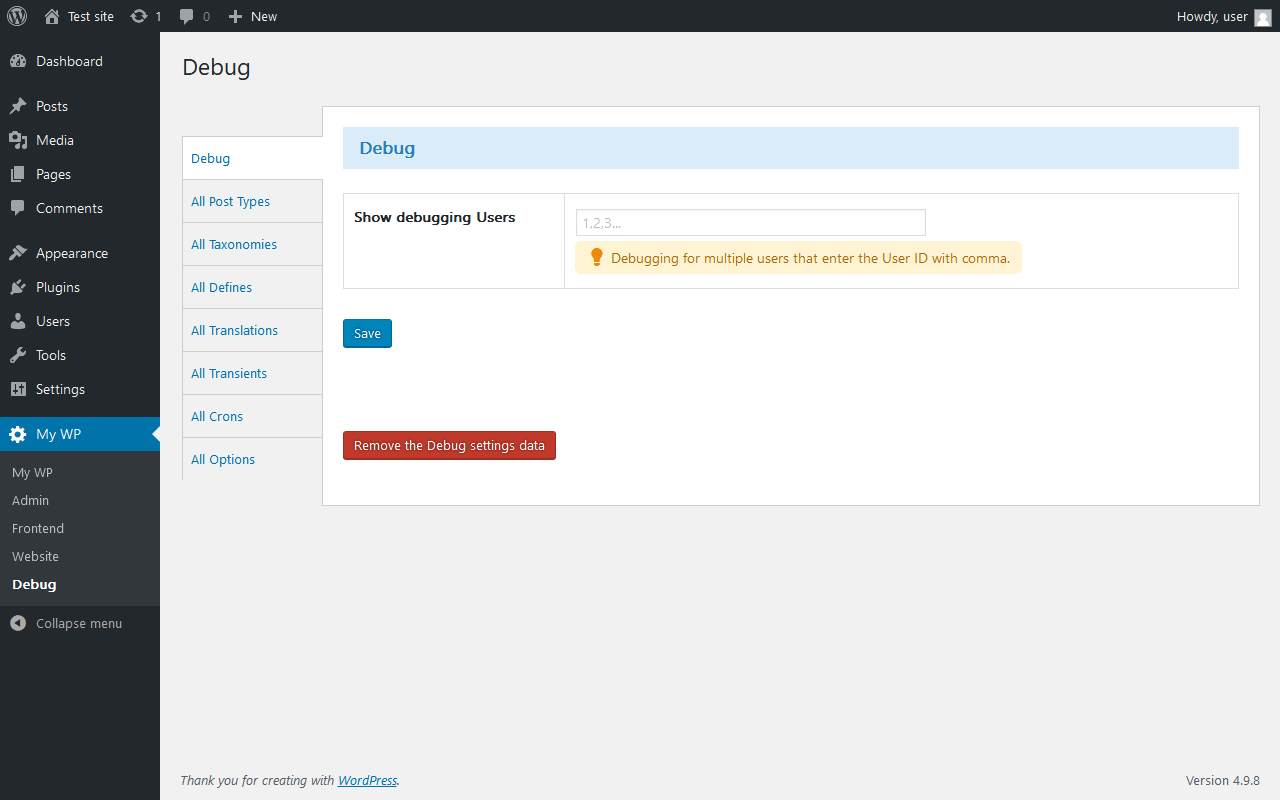Screen dimensions: 1280x800
Task: Click the Comments sidebar icon
Action: pyautogui.click(x=18, y=208)
